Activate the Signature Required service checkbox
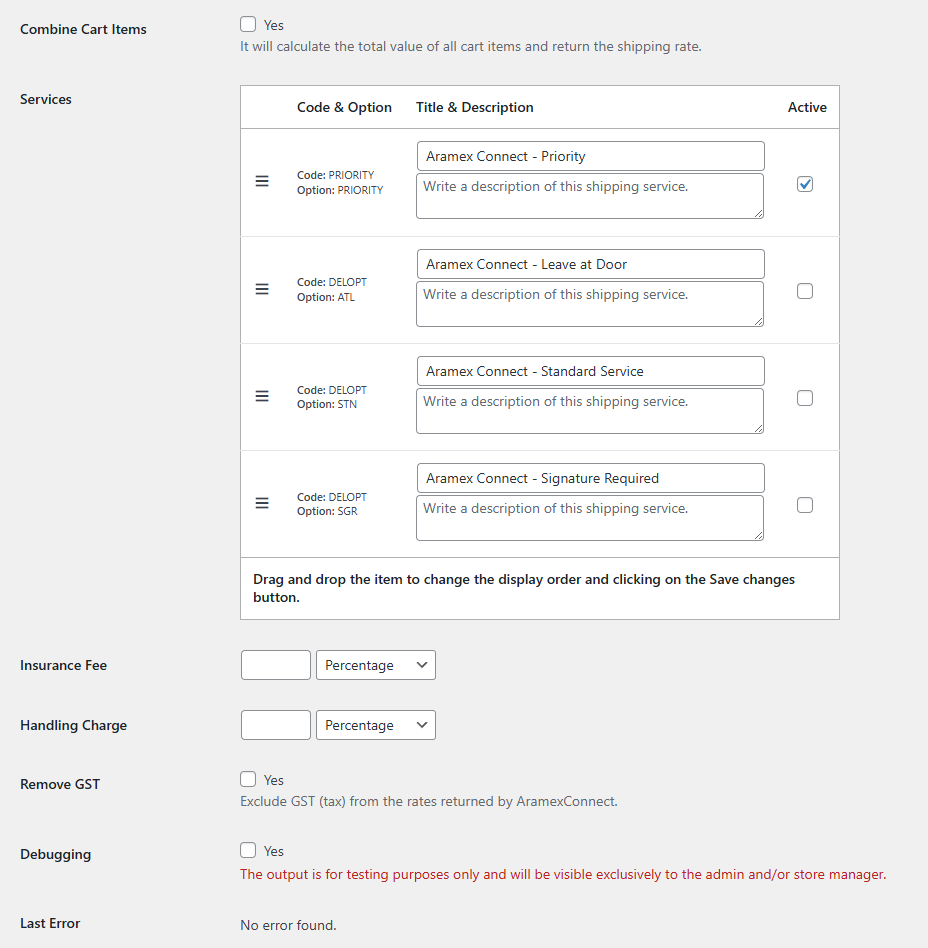Screen dimensions: 928x948 (805, 505)
